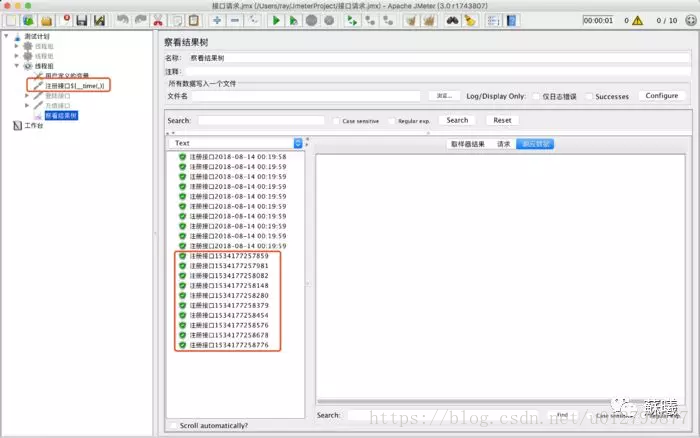The height and width of the screenshot is (438, 700).
Task: Click the binoculars Search icon
Action: click(452, 21)
